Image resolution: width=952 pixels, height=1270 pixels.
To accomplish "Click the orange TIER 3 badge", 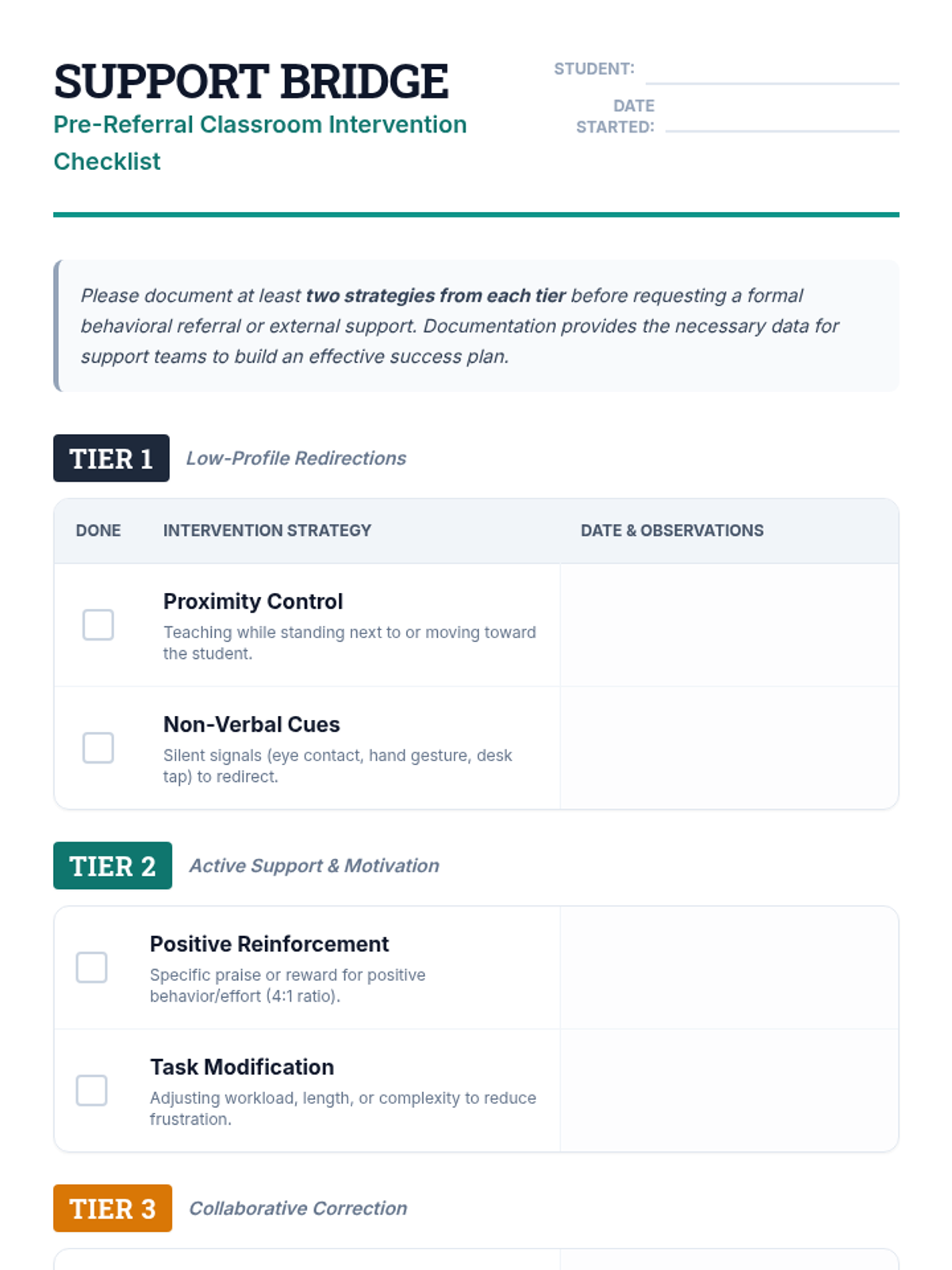I will coord(113,1208).
